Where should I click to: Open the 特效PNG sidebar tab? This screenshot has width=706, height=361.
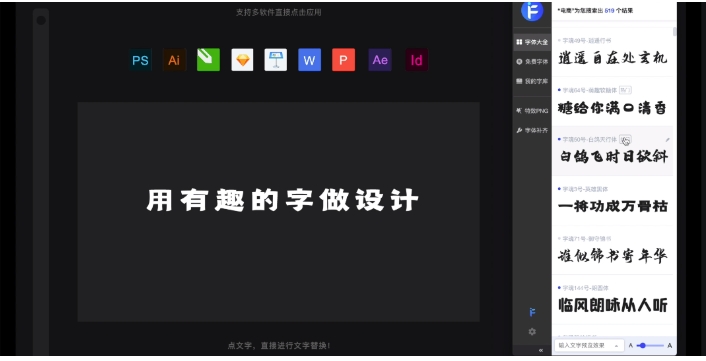pos(532,111)
